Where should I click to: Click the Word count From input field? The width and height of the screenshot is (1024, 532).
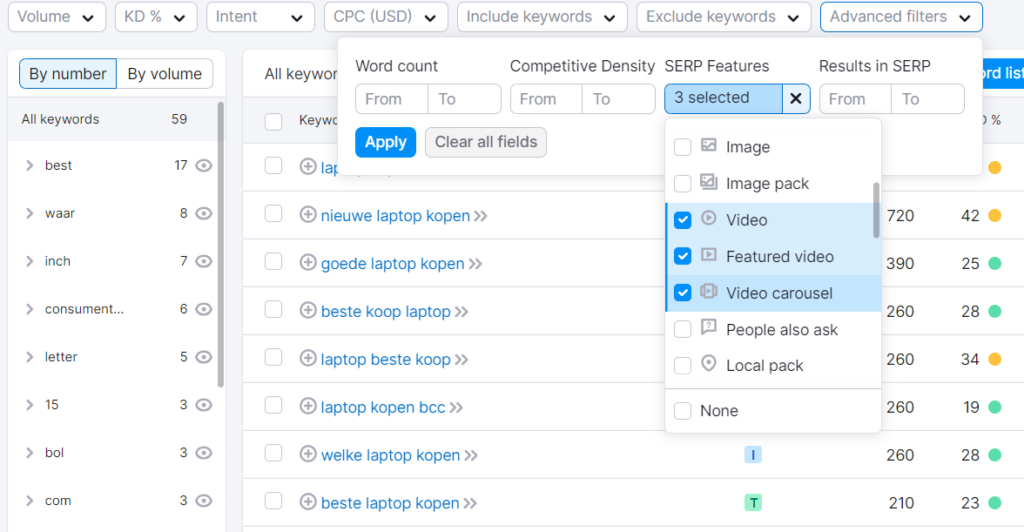pos(391,99)
